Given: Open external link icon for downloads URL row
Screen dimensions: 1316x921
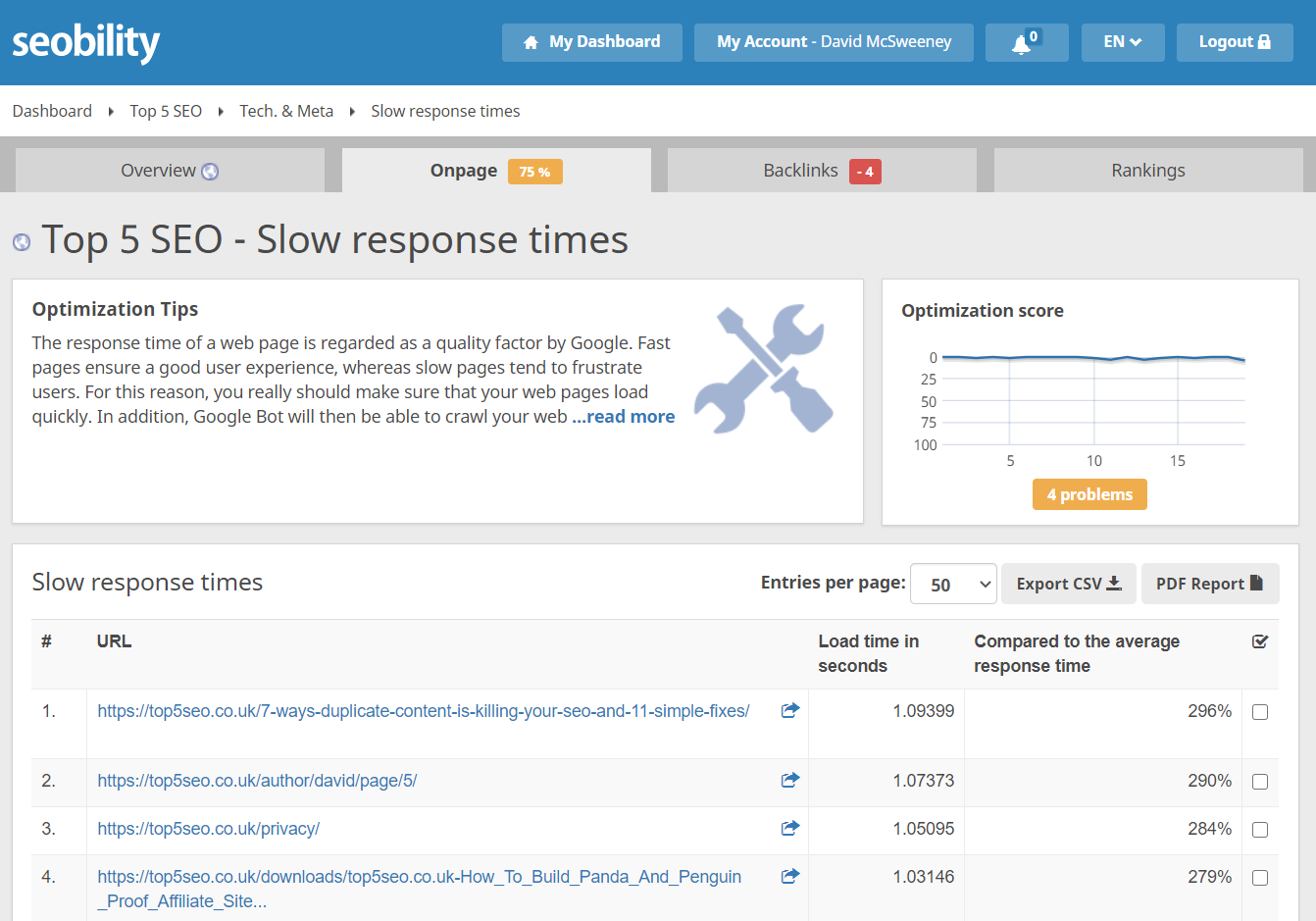Looking at the screenshot, I should coord(790,876).
